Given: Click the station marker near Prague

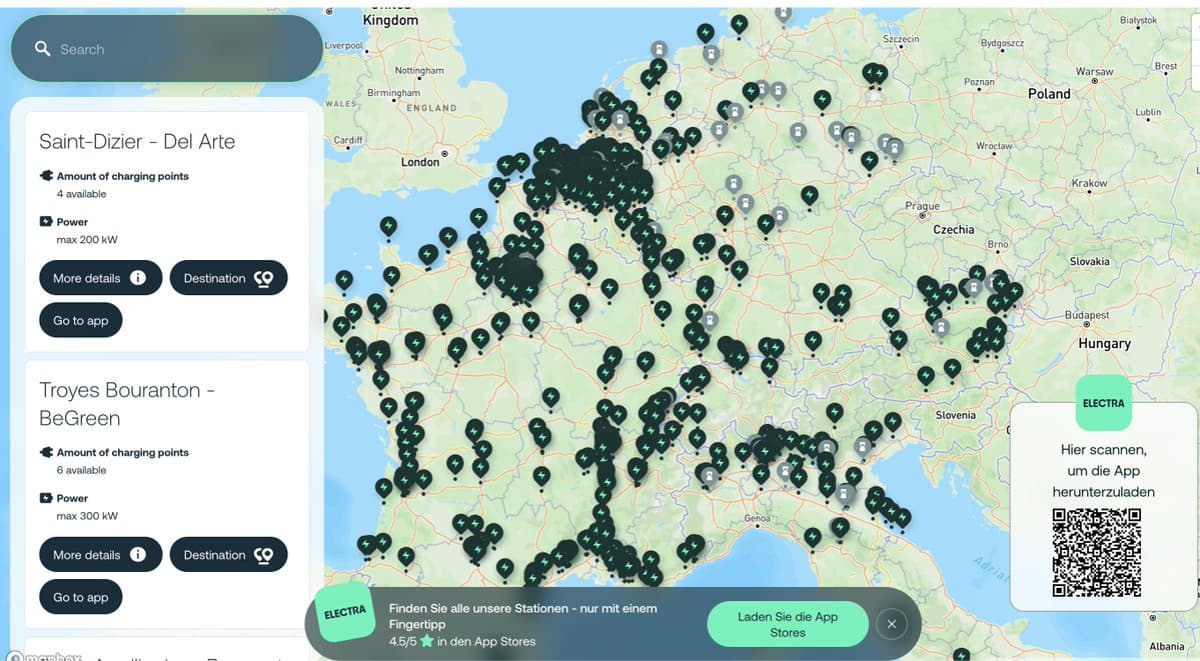Looking at the screenshot, I should (x=869, y=158).
